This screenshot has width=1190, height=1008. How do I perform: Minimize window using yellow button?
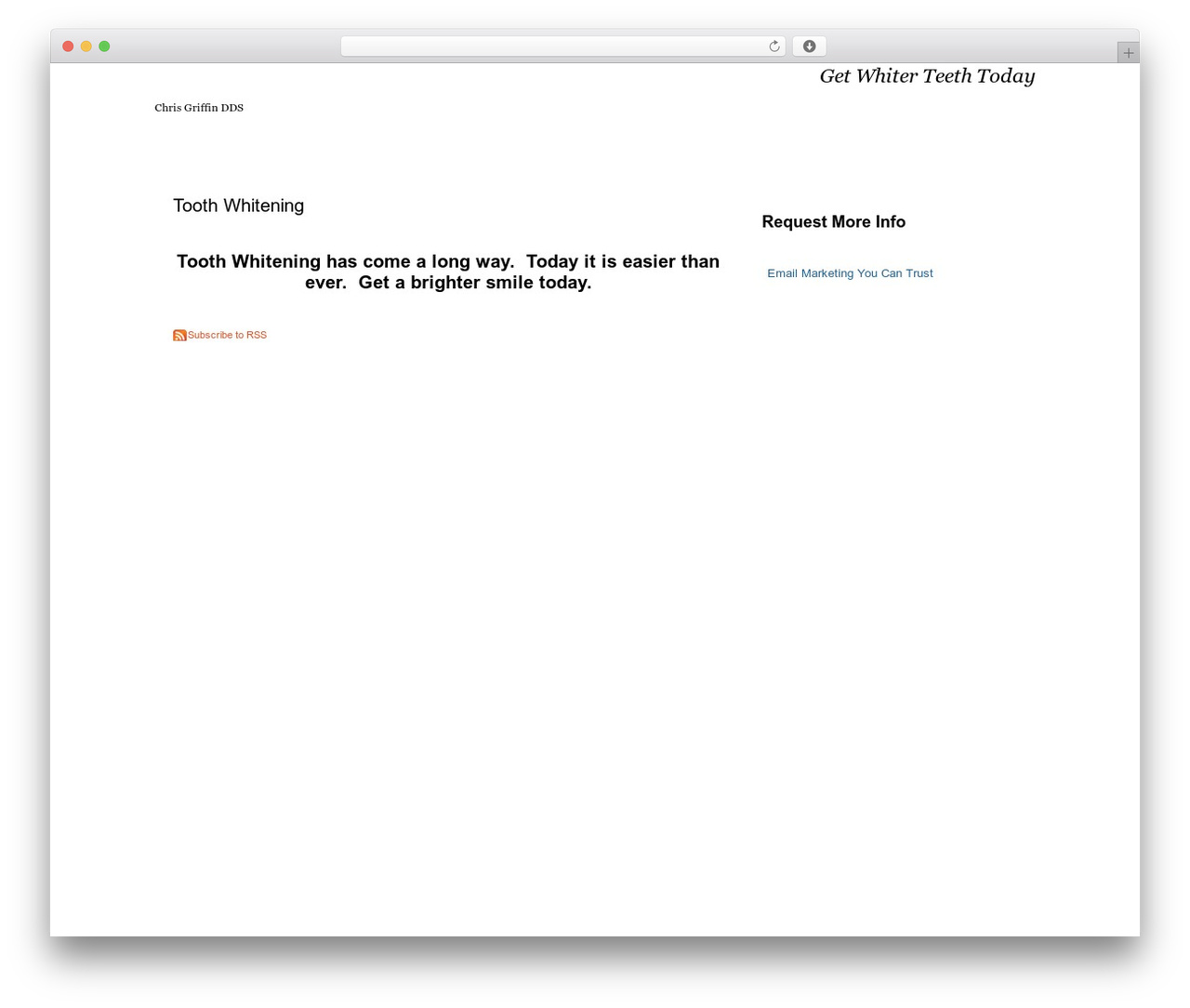(86, 46)
